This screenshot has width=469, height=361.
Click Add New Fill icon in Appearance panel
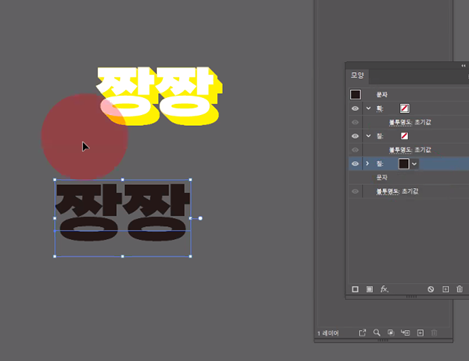(x=370, y=289)
